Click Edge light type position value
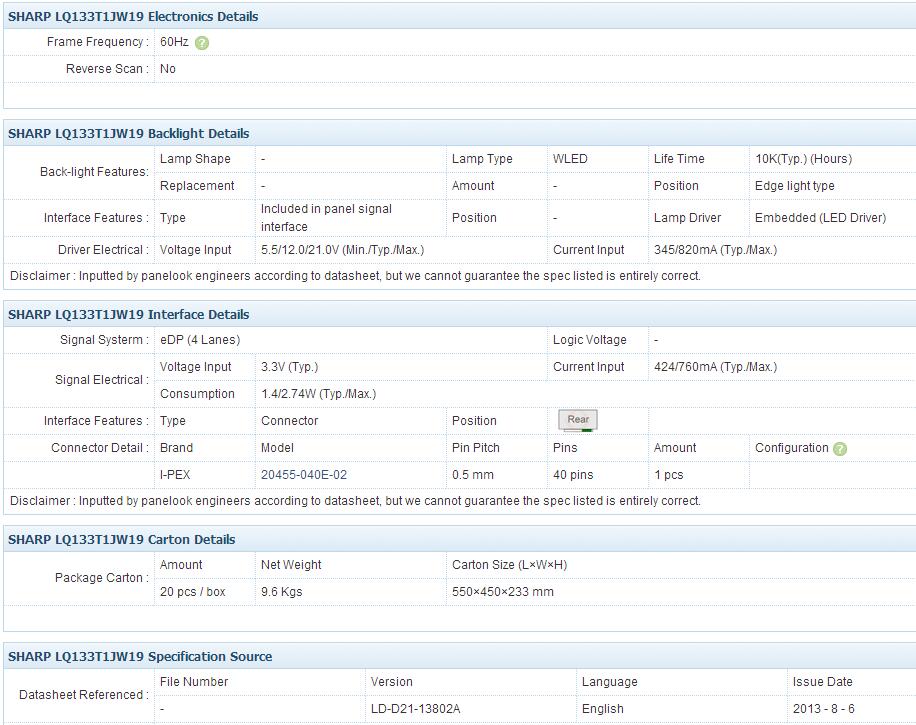 tap(794, 186)
